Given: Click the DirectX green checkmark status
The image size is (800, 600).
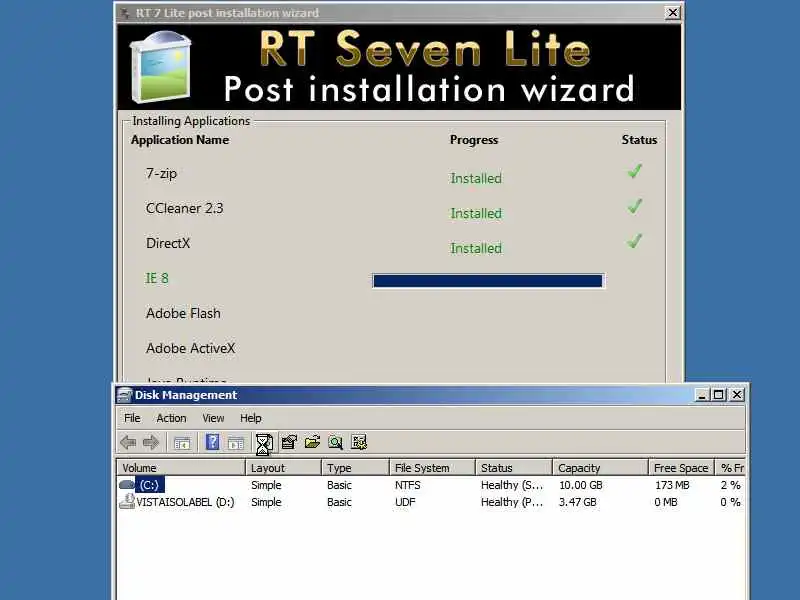Looking at the screenshot, I should pyautogui.click(x=634, y=241).
